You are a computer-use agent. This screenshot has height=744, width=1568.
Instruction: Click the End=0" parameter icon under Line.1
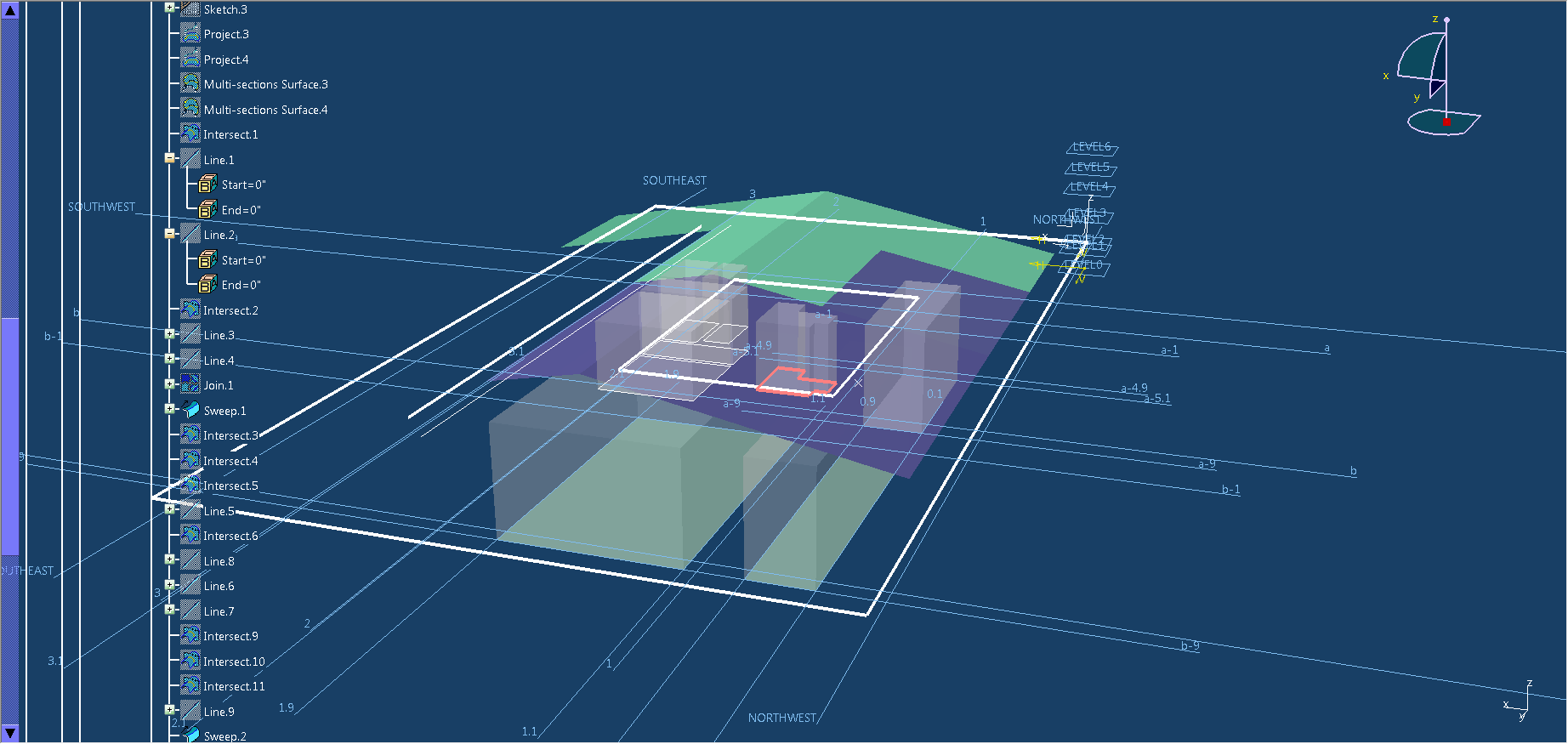(207, 210)
